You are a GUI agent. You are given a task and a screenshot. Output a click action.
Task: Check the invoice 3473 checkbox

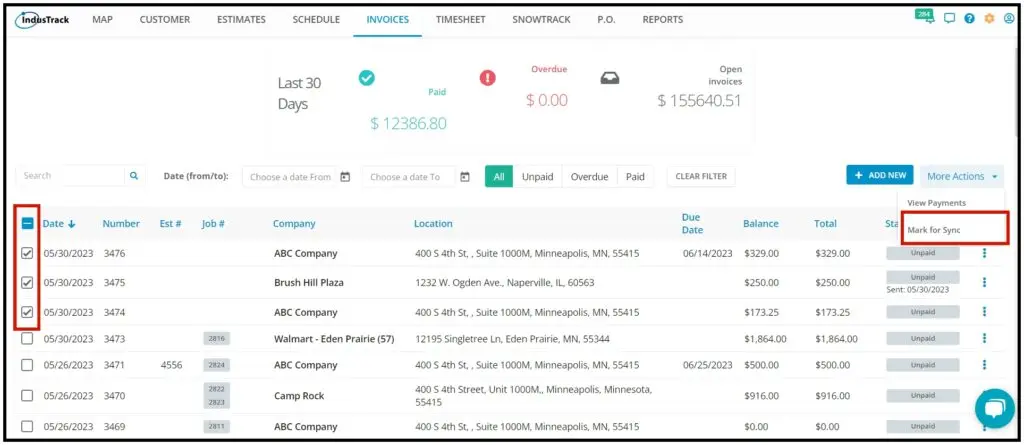click(27, 338)
